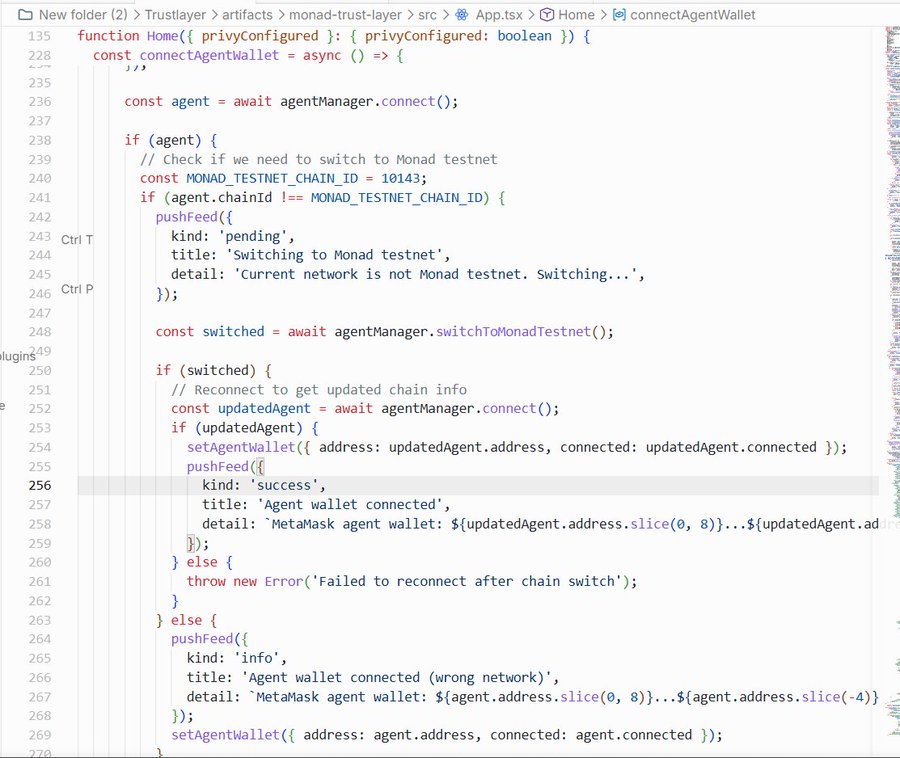
Task: Click line number 256 in gutter
Action: coord(40,485)
